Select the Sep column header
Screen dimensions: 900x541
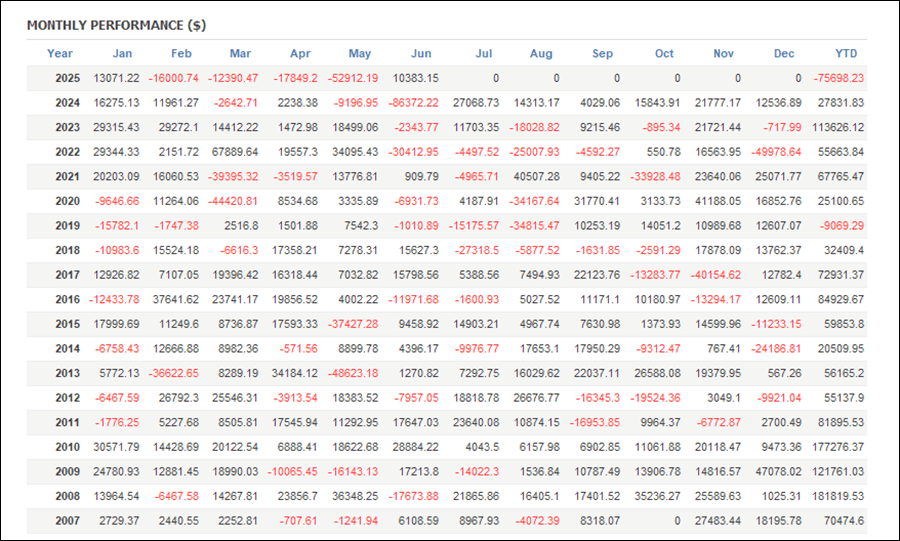pyautogui.click(x=603, y=53)
